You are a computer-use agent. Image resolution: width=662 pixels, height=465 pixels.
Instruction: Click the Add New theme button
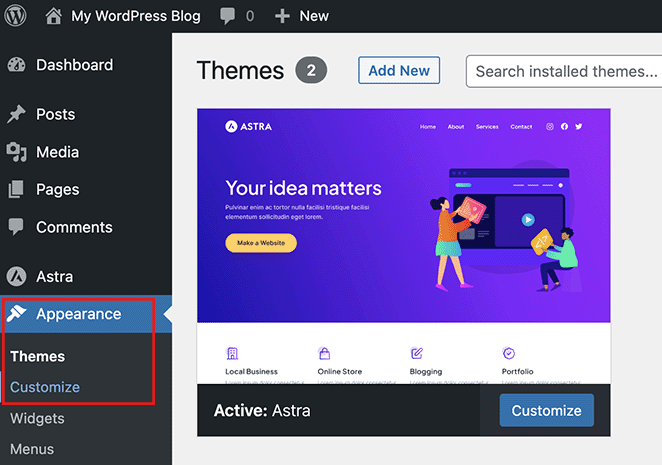pyautogui.click(x=399, y=71)
